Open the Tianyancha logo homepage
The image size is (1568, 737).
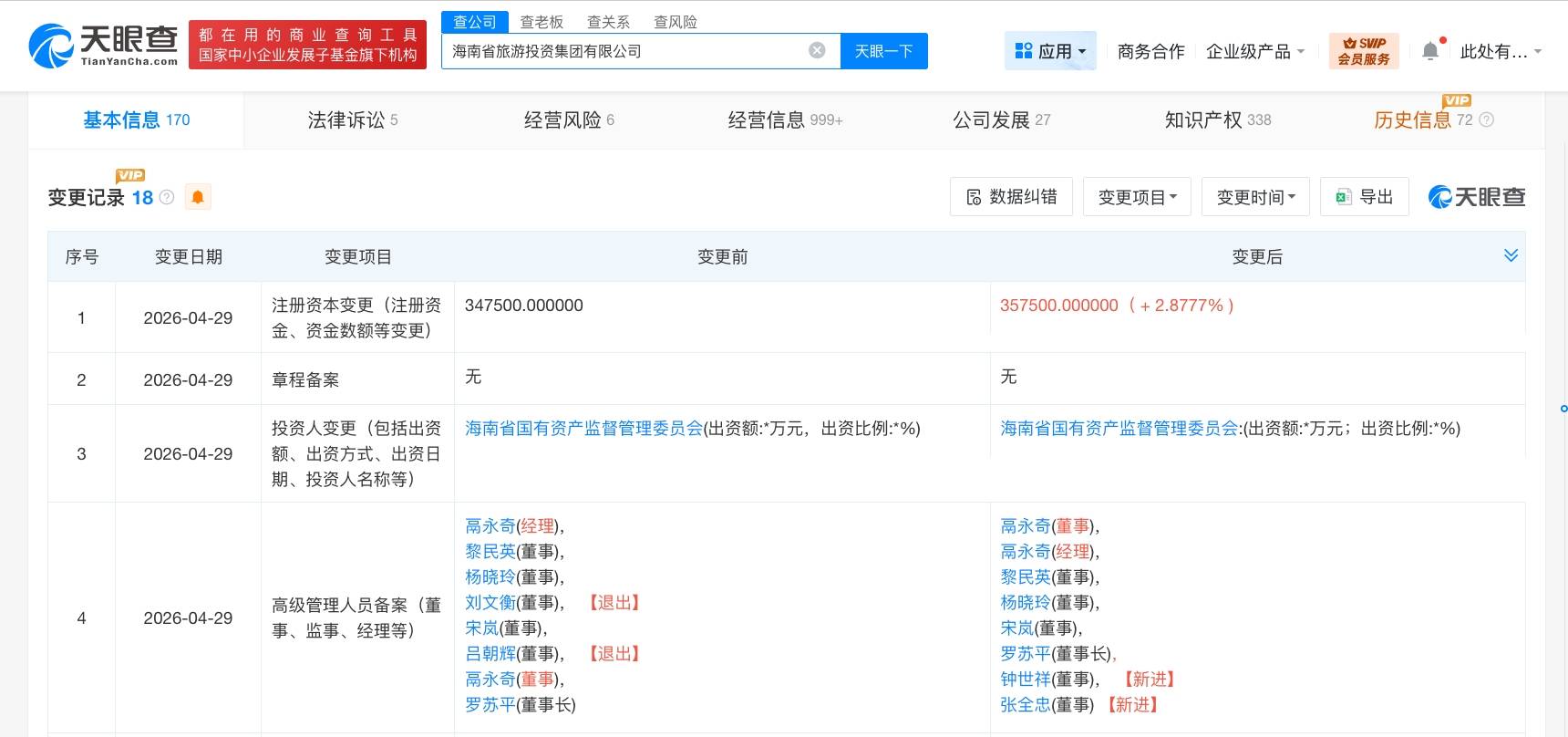103,45
